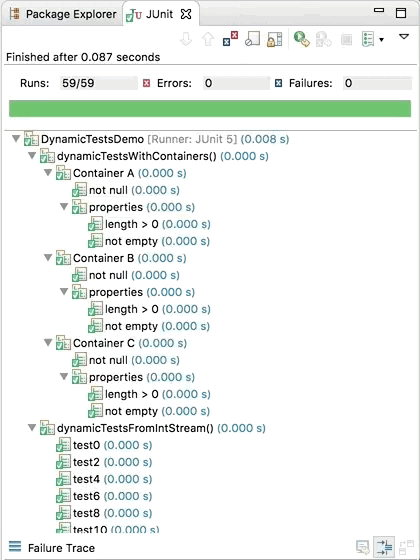Open the JUnit View Menu triangle

404,36
